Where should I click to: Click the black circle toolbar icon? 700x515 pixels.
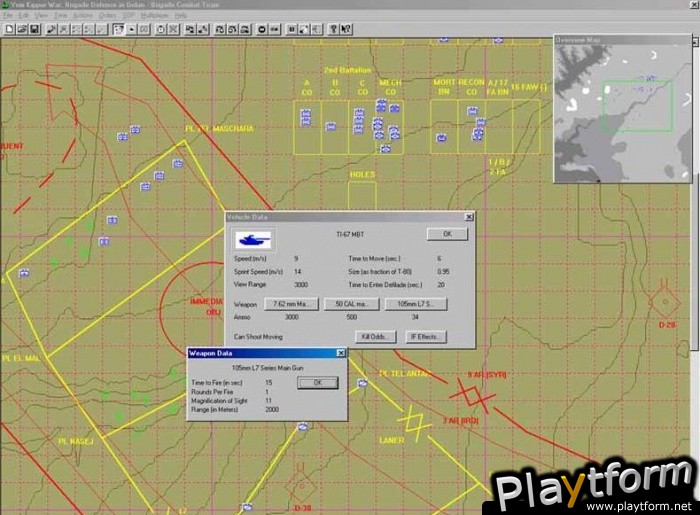[262, 29]
